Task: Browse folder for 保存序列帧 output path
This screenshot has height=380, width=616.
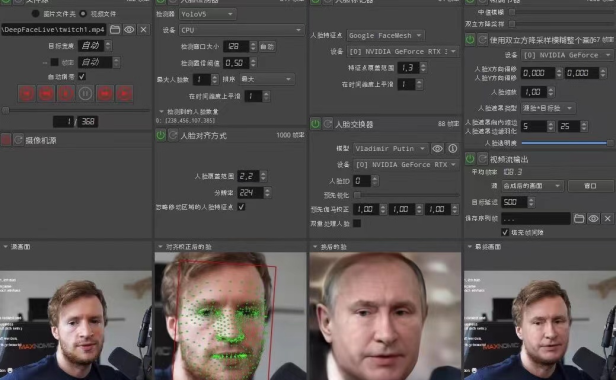Action: pos(579,218)
